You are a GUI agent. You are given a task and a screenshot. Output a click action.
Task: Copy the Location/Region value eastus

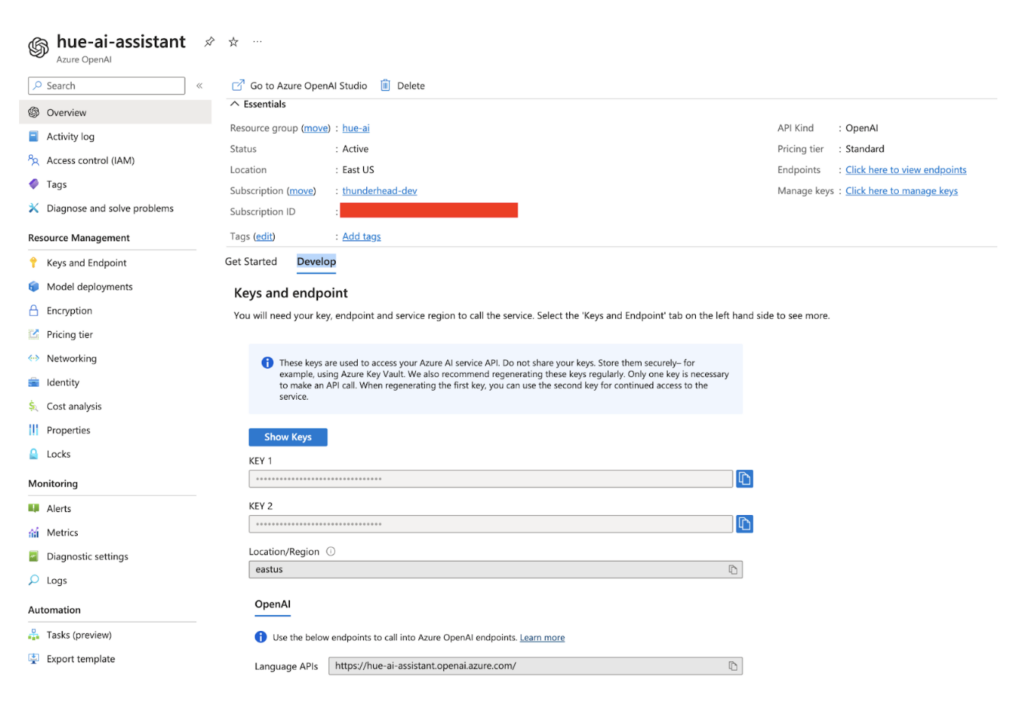pyautogui.click(x=733, y=569)
